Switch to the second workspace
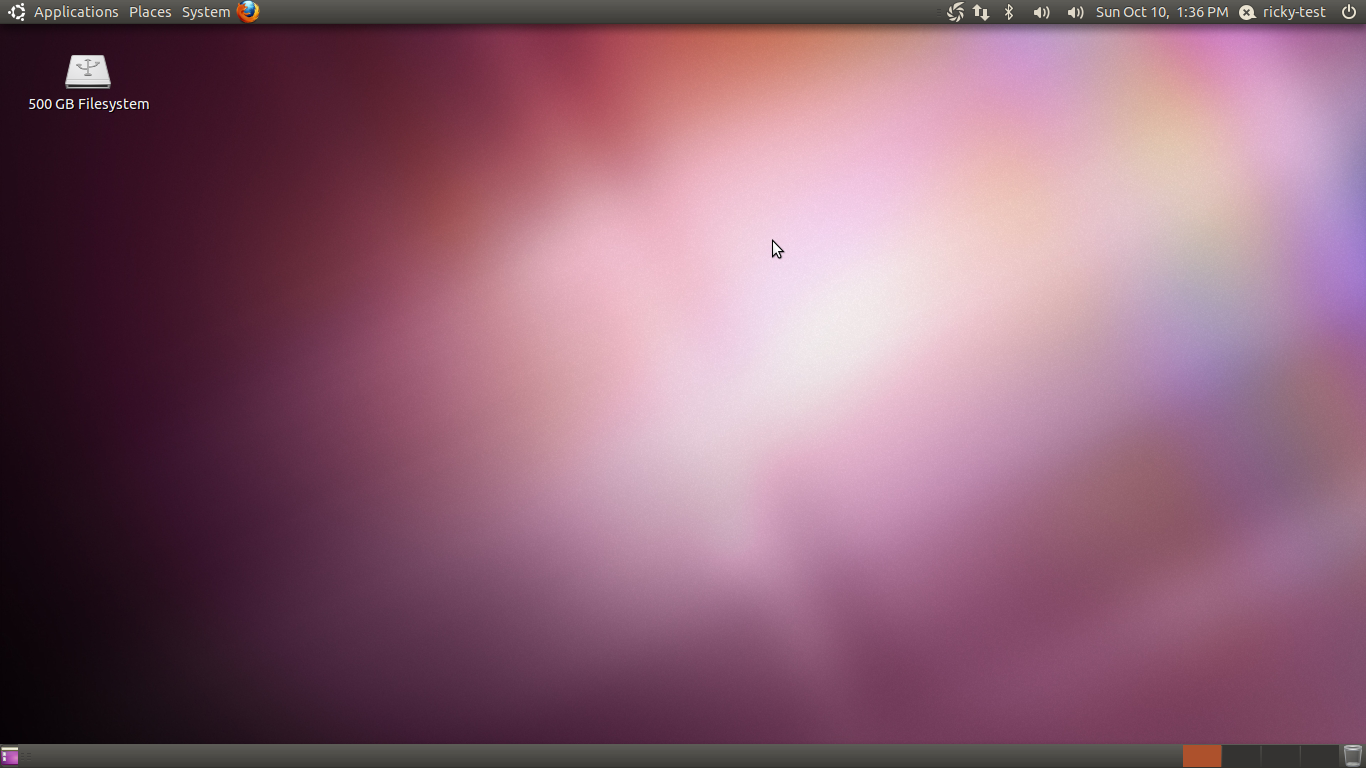The image size is (1366, 768). (x=1241, y=756)
